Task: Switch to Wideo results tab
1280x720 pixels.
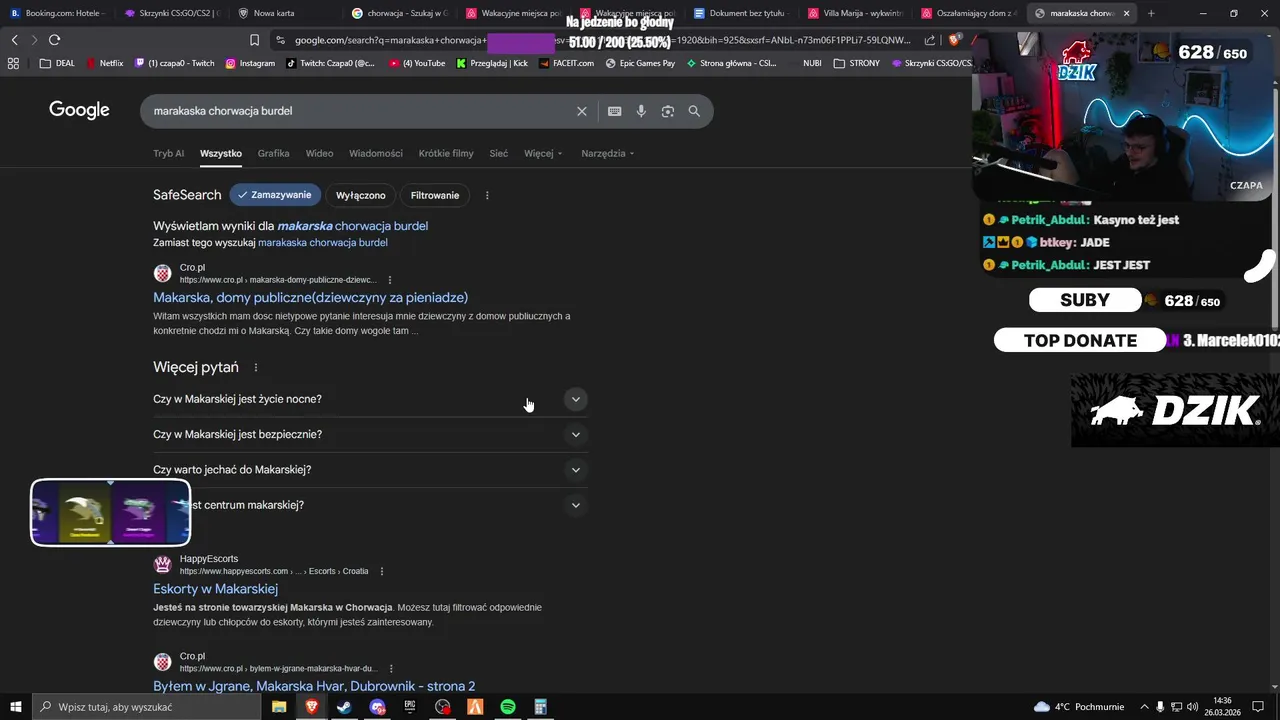Action: pyautogui.click(x=319, y=153)
